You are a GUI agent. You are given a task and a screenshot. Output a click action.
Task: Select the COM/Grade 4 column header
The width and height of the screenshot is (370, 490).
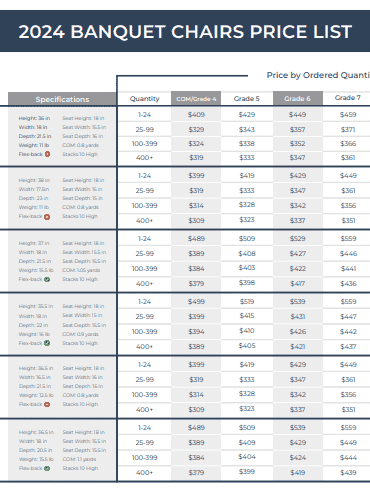coord(196,99)
